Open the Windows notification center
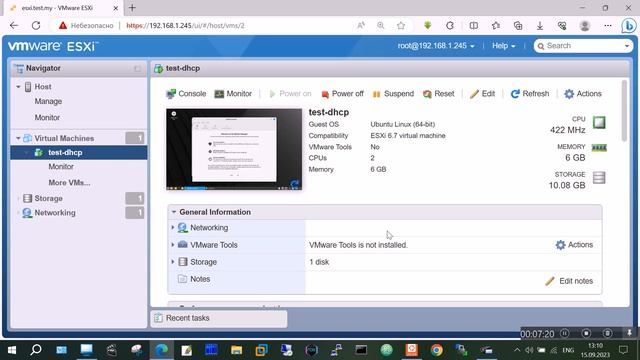 click(623, 350)
